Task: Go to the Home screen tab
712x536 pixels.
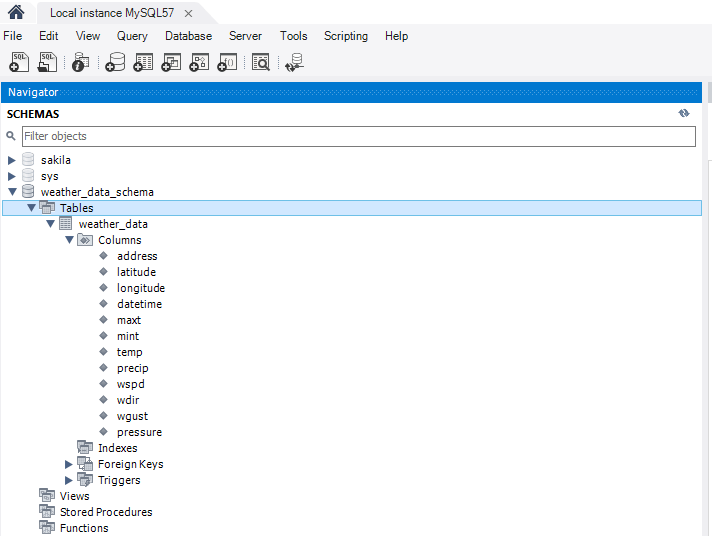Action: pos(16,13)
